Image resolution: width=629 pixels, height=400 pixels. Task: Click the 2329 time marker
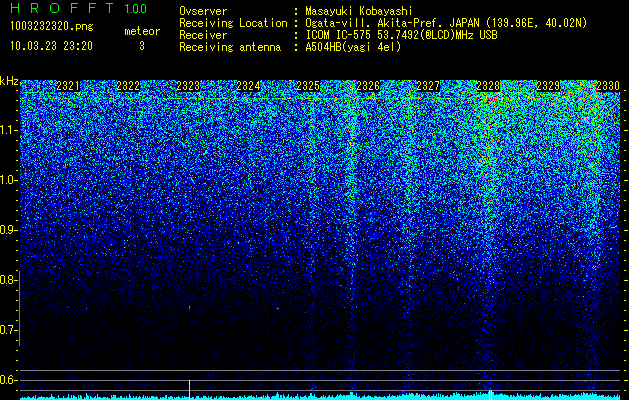coord(548,86)
